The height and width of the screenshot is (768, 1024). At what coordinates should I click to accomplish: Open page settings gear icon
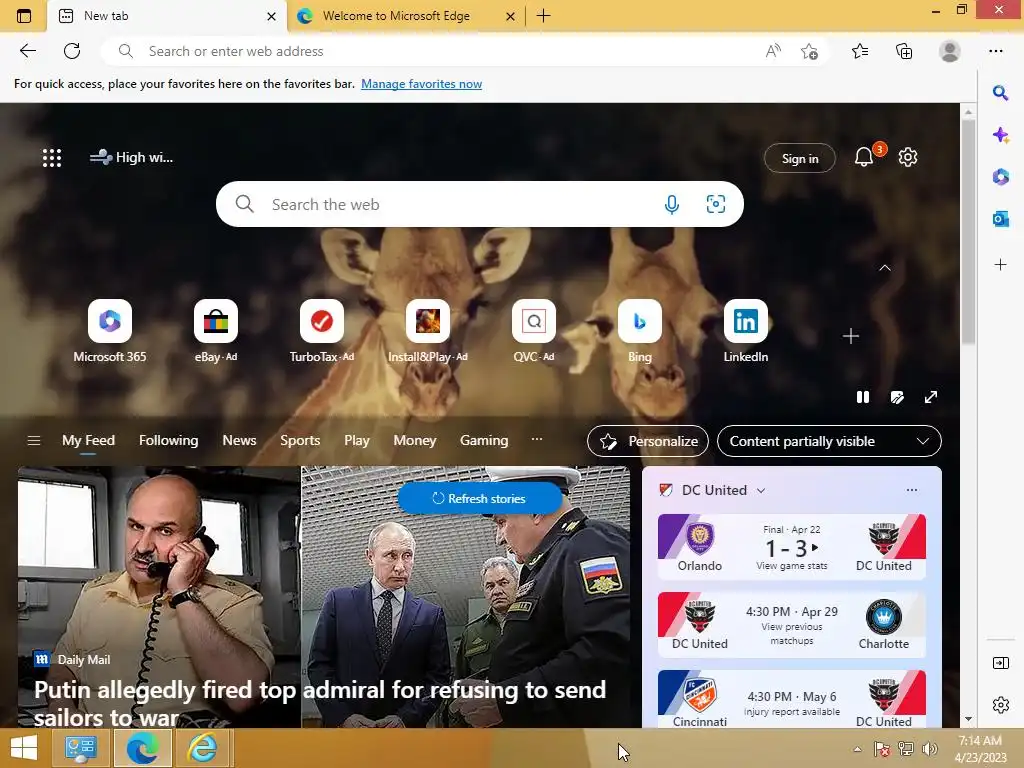pyautogui.click(x=908, y=157)
